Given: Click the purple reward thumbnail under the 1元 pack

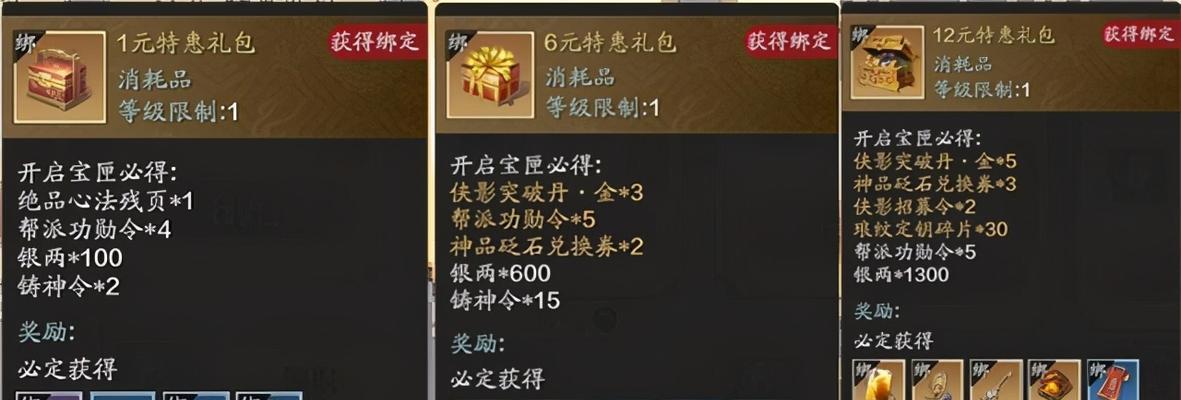Looking at the screenshot, I should click(47, 395).
